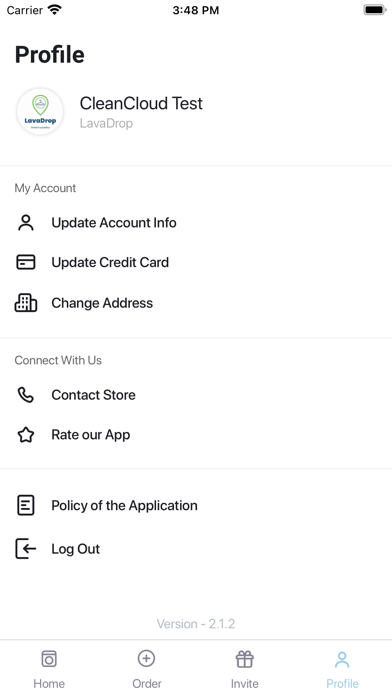Switch to the Profile tab
The height and width of the screenshot is (696, 392).
coord(342,669)
